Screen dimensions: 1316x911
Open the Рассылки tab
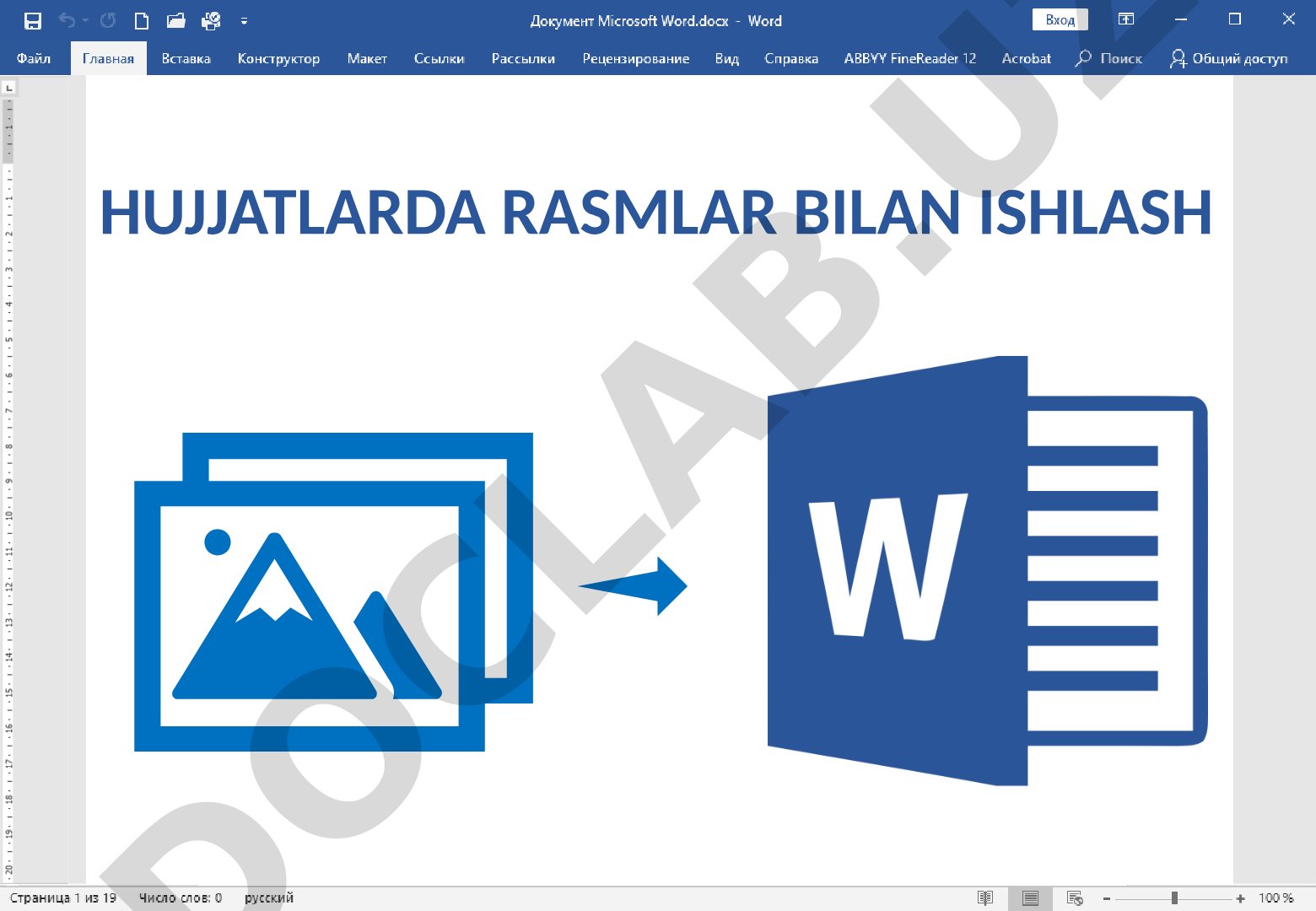tap(523, 58)
